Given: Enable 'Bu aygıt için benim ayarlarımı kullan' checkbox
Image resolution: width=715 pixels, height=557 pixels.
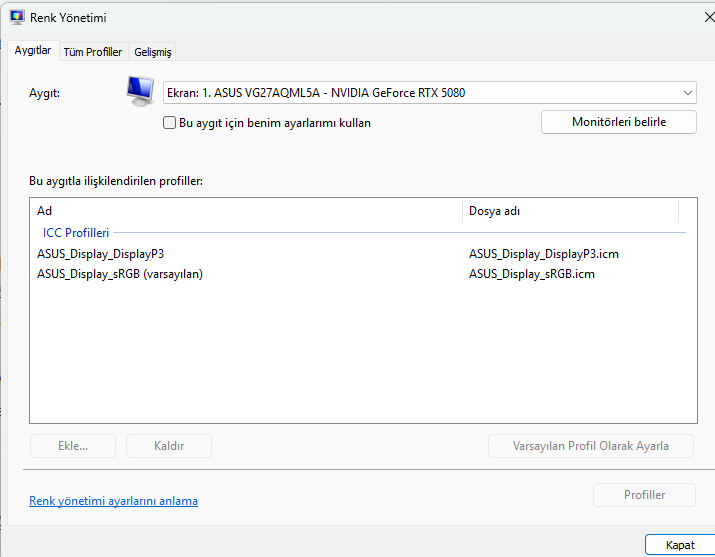Looking at the screenshot, I should coord(169,123).
